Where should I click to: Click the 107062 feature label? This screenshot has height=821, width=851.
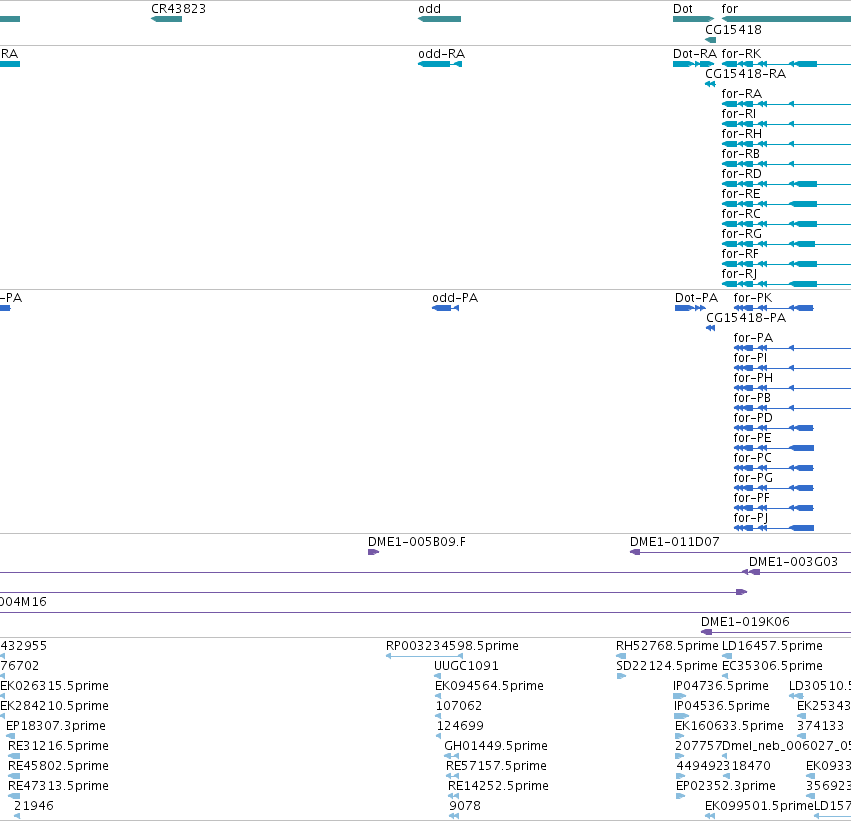click(459, 706)
